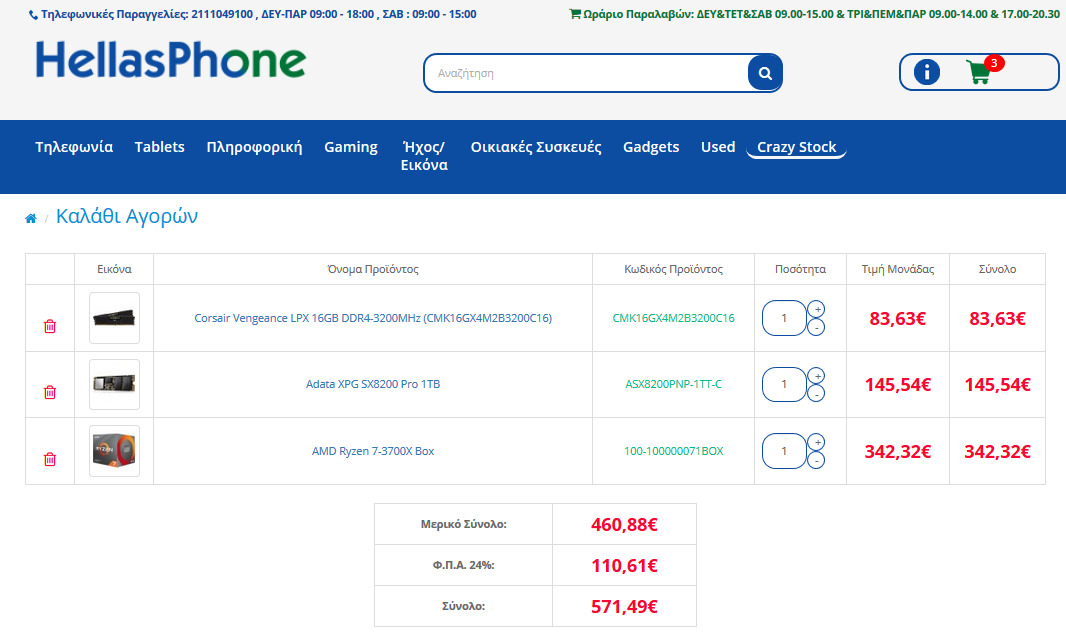Screen dimensions: 1066x633
Task: Click the grand total 571,49€
Action: 624,606
